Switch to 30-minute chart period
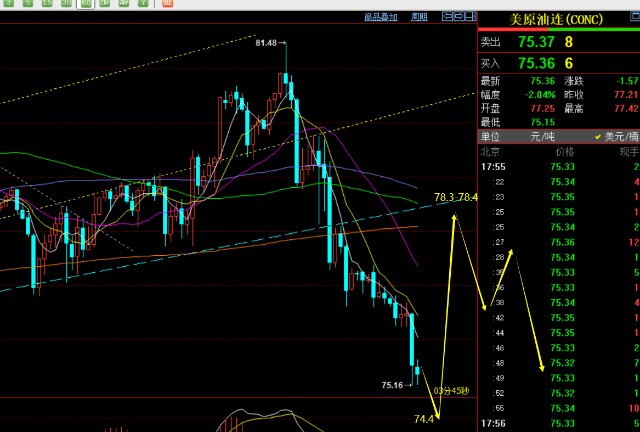Viewport: 640px width, 432px height. [x=66, y=3]
